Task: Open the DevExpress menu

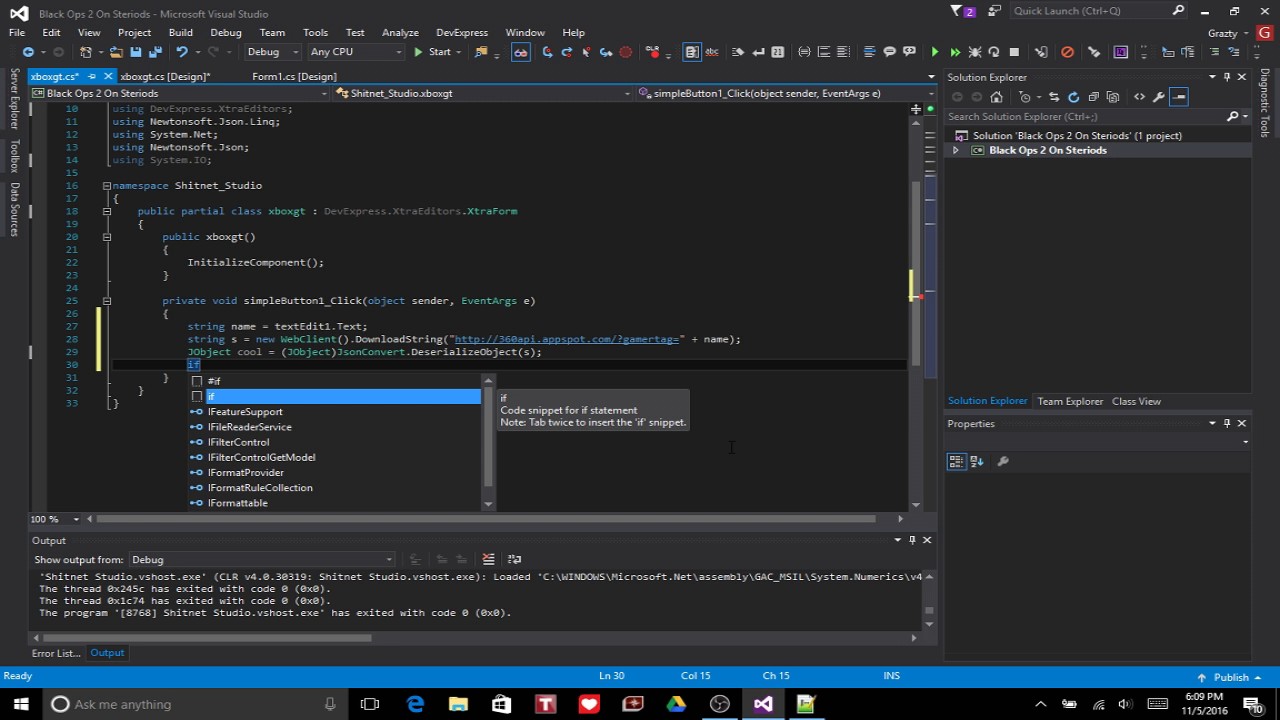Action: coord(462,32)
